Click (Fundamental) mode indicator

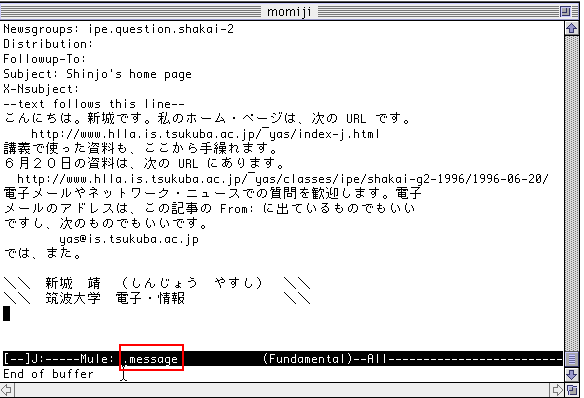coord(308,359)
